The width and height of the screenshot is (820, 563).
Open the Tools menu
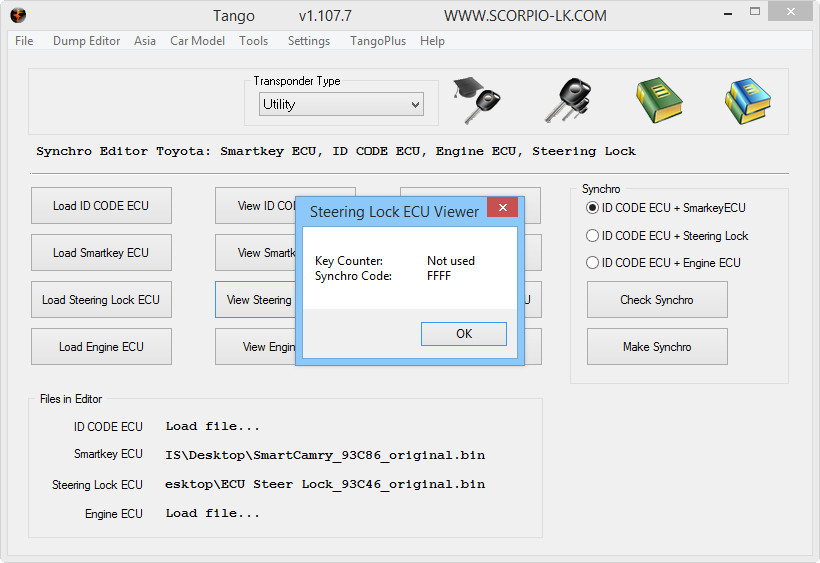point(254,41)
